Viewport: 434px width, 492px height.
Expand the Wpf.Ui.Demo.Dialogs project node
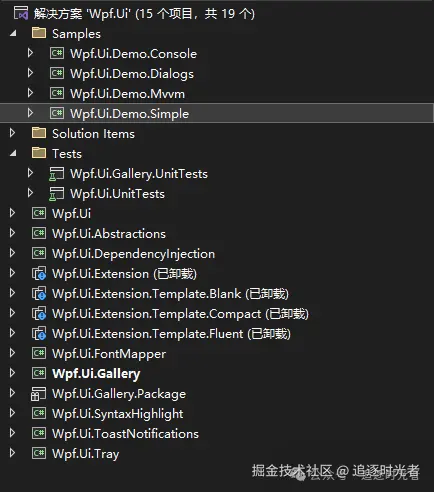click(30, 73)
